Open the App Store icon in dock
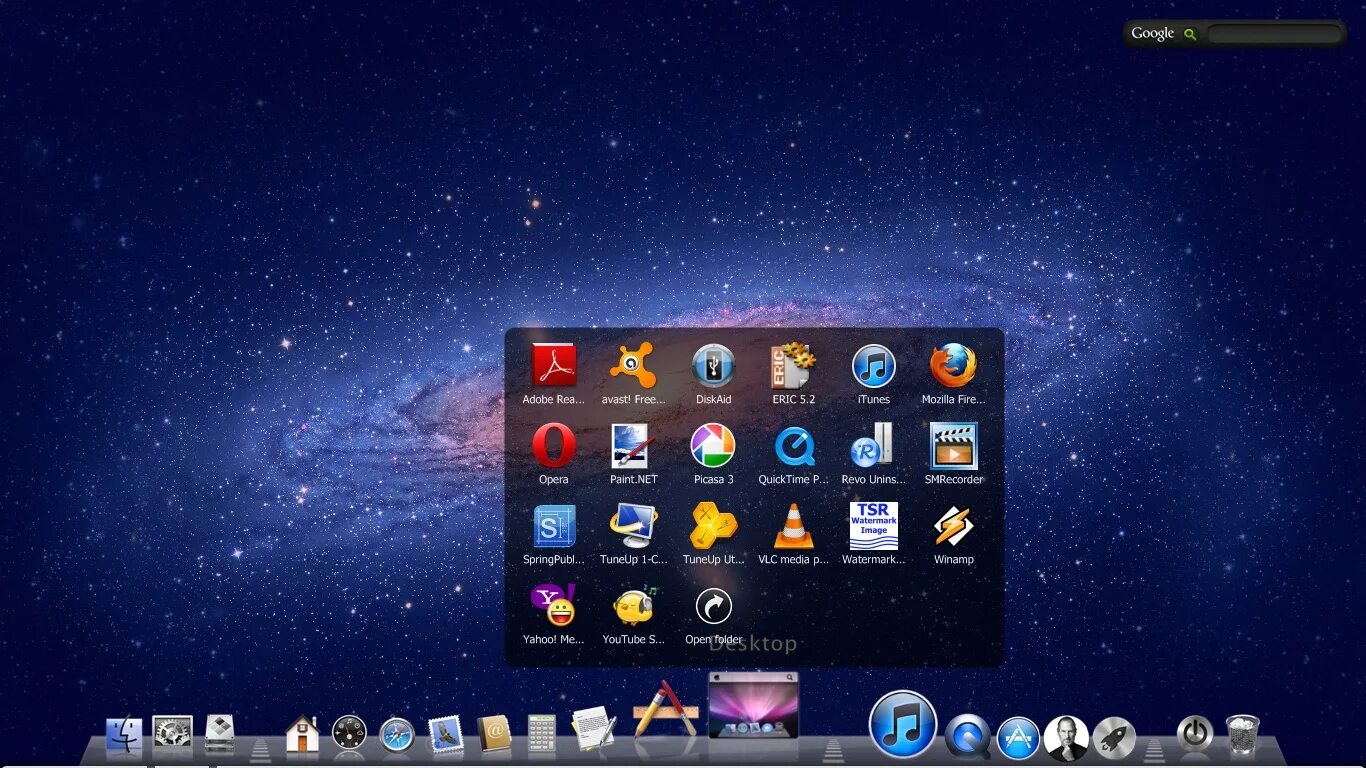 coord(1018,738)
